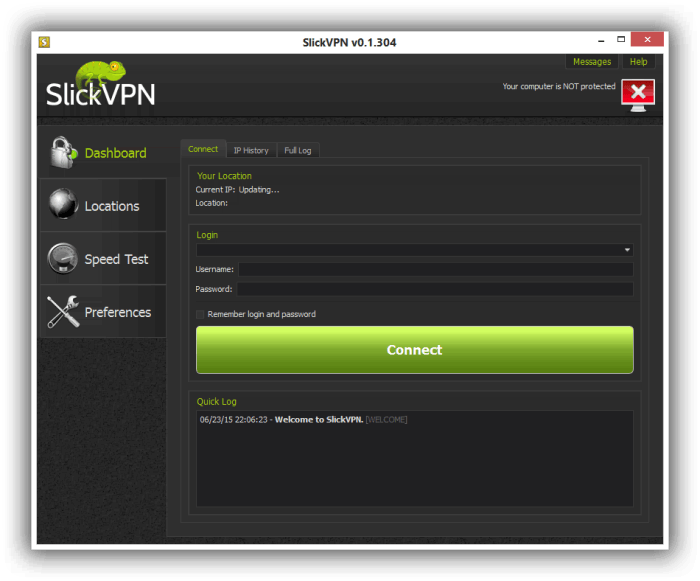Open the Messages button

pos(592,62)
